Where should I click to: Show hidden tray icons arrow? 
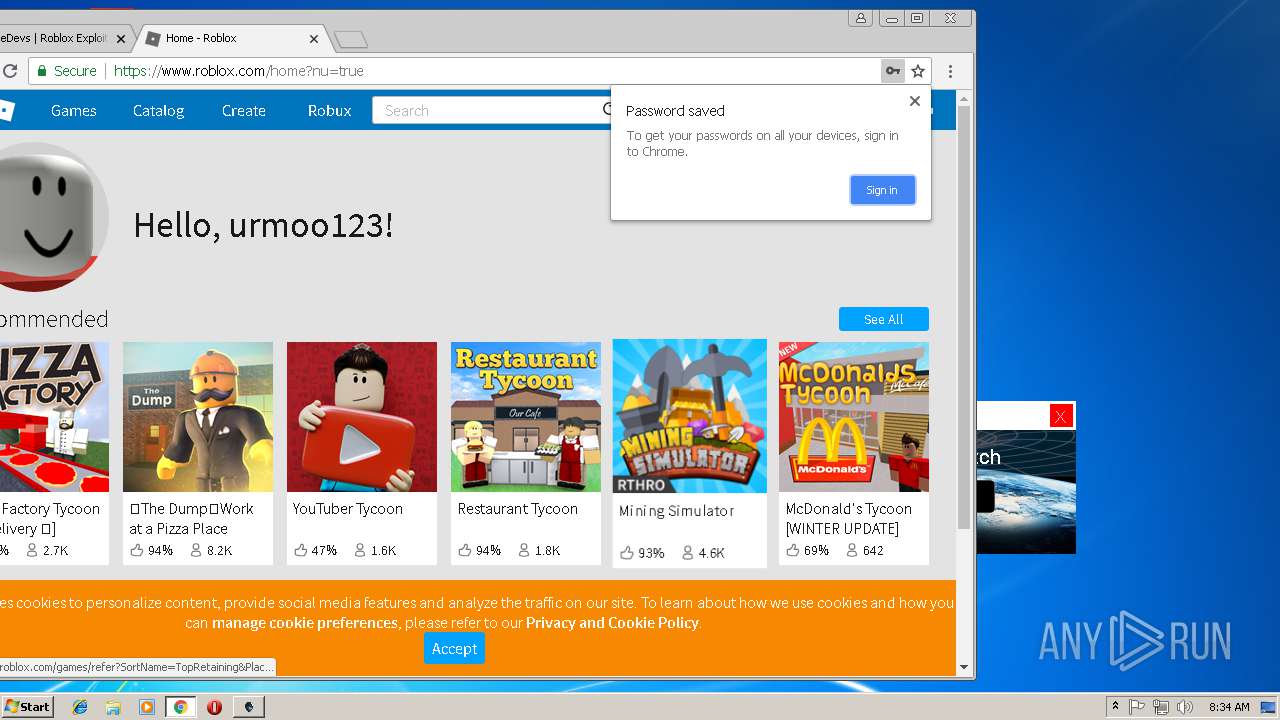(1115, 707)
